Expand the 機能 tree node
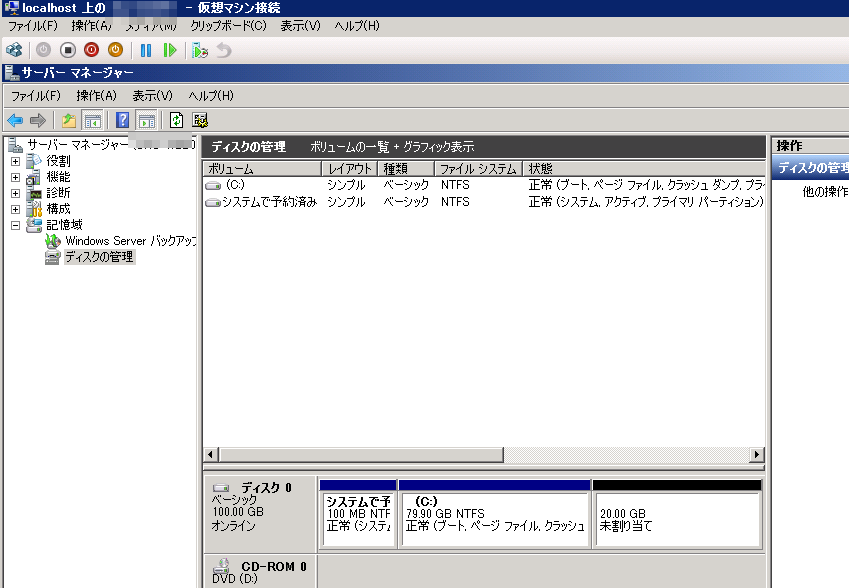The height and width of the screenshot is (588, 849). coord(16,177)
